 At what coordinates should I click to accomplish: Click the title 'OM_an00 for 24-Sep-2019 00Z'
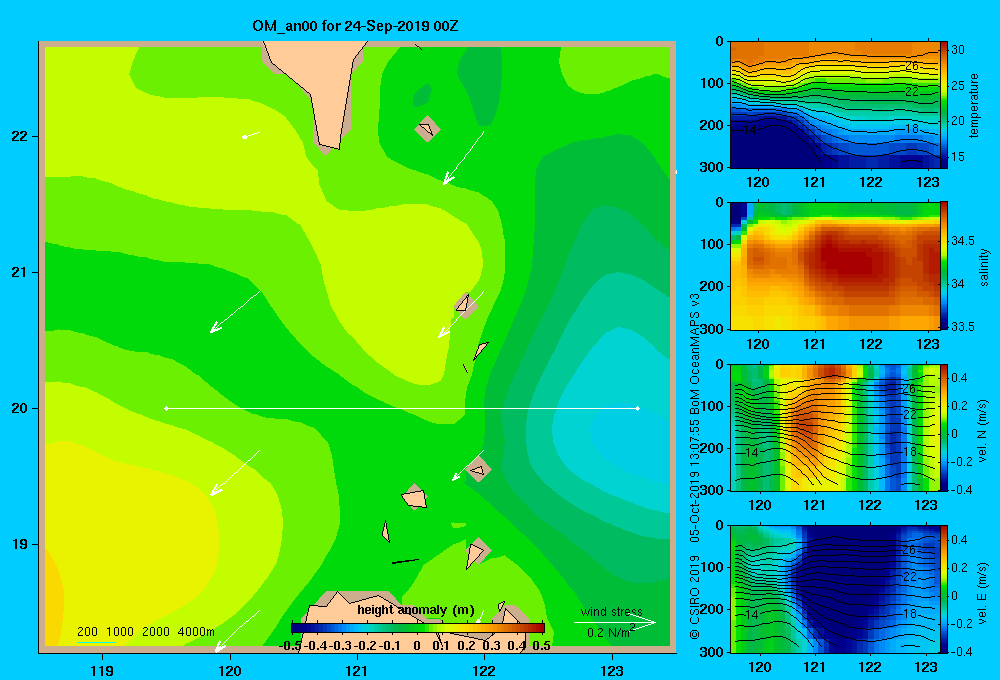pos(355,26)
